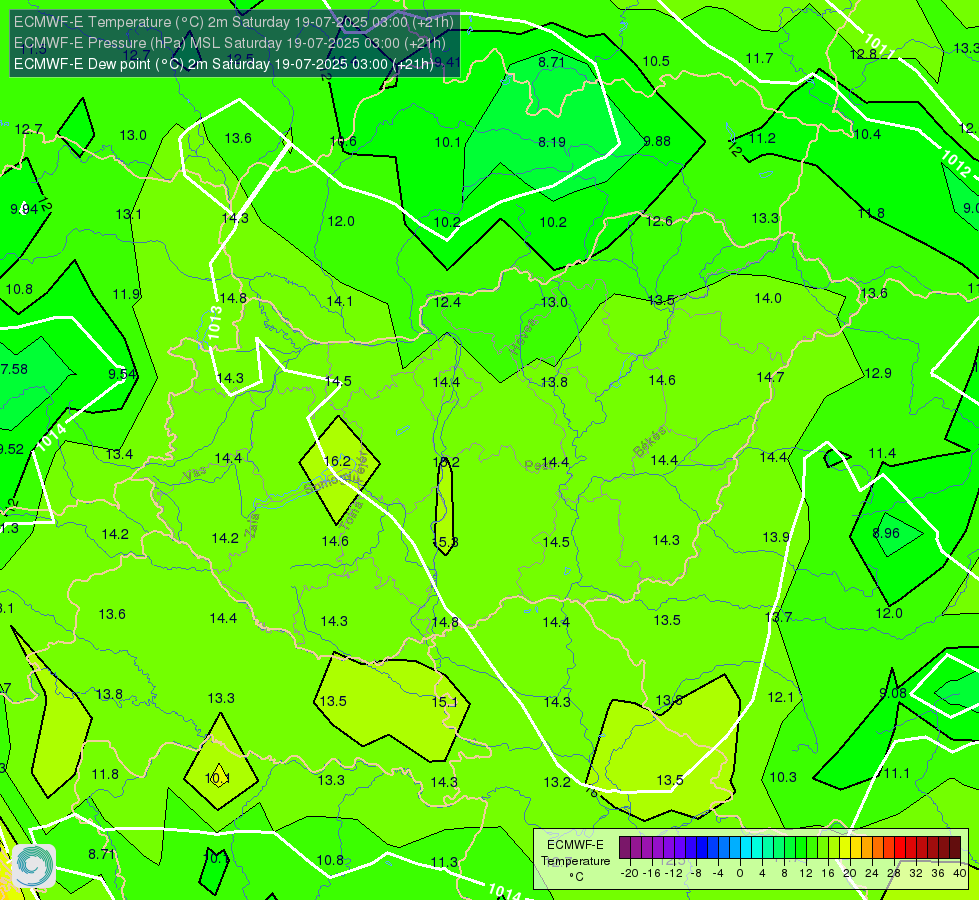
Task: Click the 11.1 temperature value
Action: [x=896, y=773]
